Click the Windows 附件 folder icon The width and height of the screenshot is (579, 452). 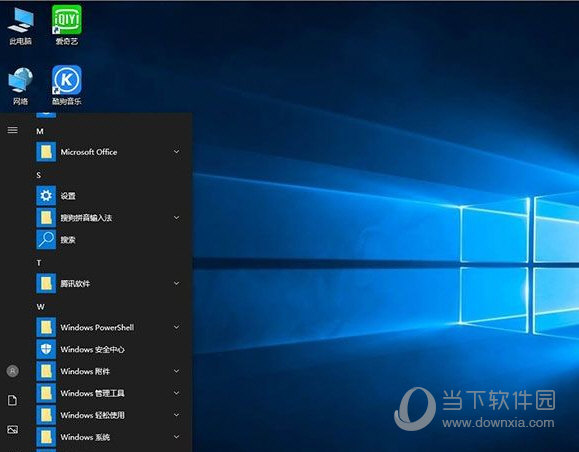[x=46, y=371]
